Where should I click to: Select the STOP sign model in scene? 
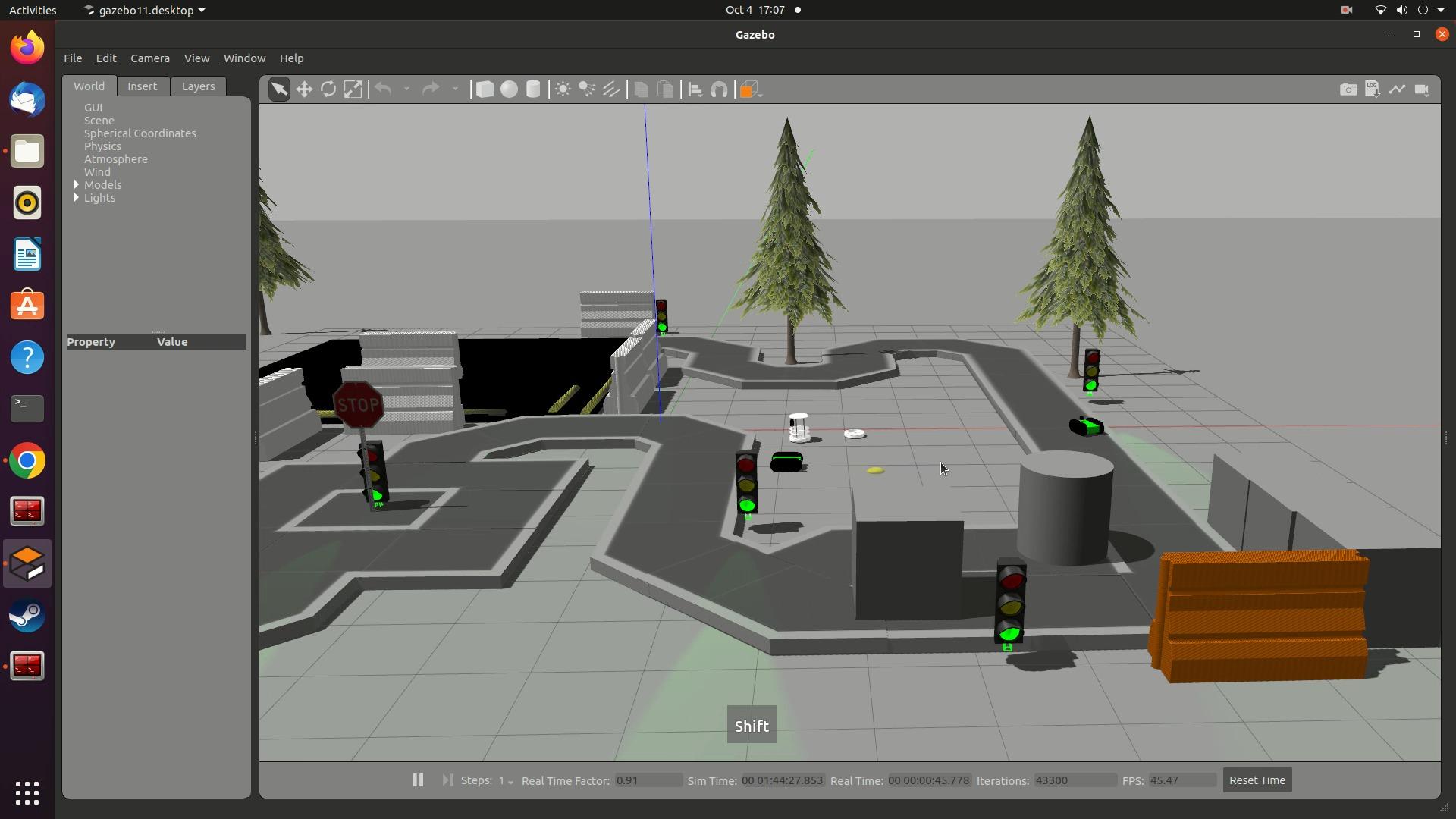pyautogui.click(x=358, y=405)
